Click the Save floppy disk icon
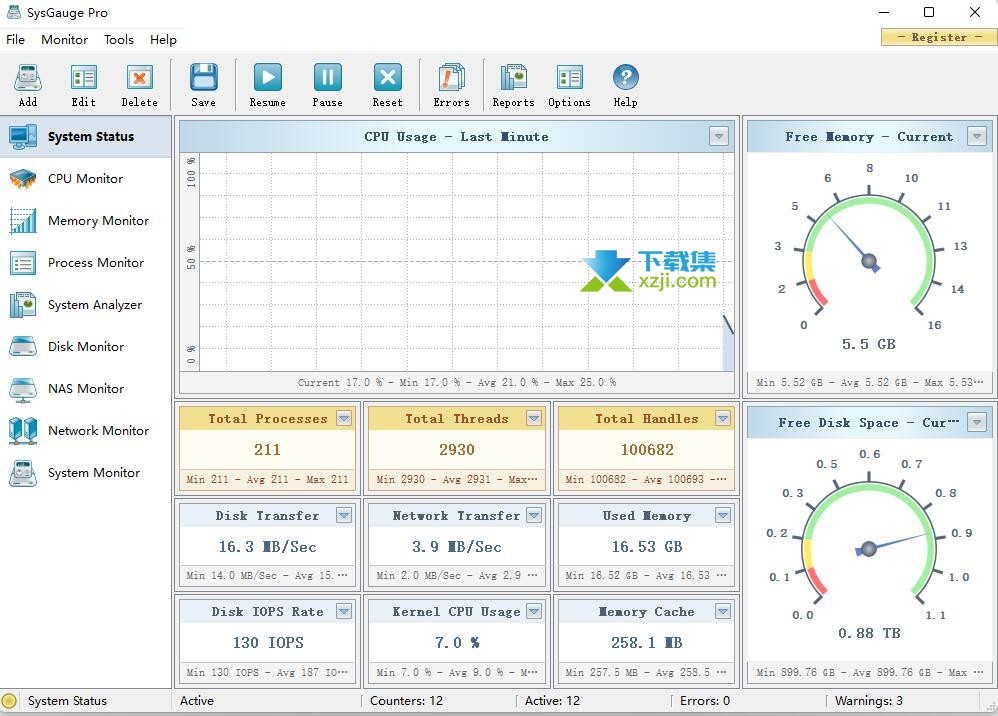The image size is (998, 716). (x=204, y=78)
